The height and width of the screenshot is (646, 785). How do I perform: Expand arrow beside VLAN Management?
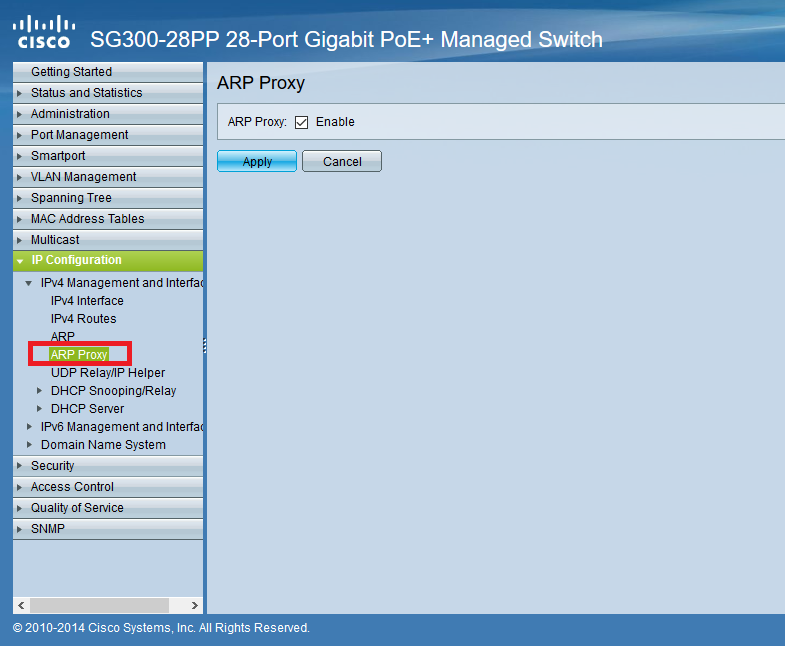[20, 177]
